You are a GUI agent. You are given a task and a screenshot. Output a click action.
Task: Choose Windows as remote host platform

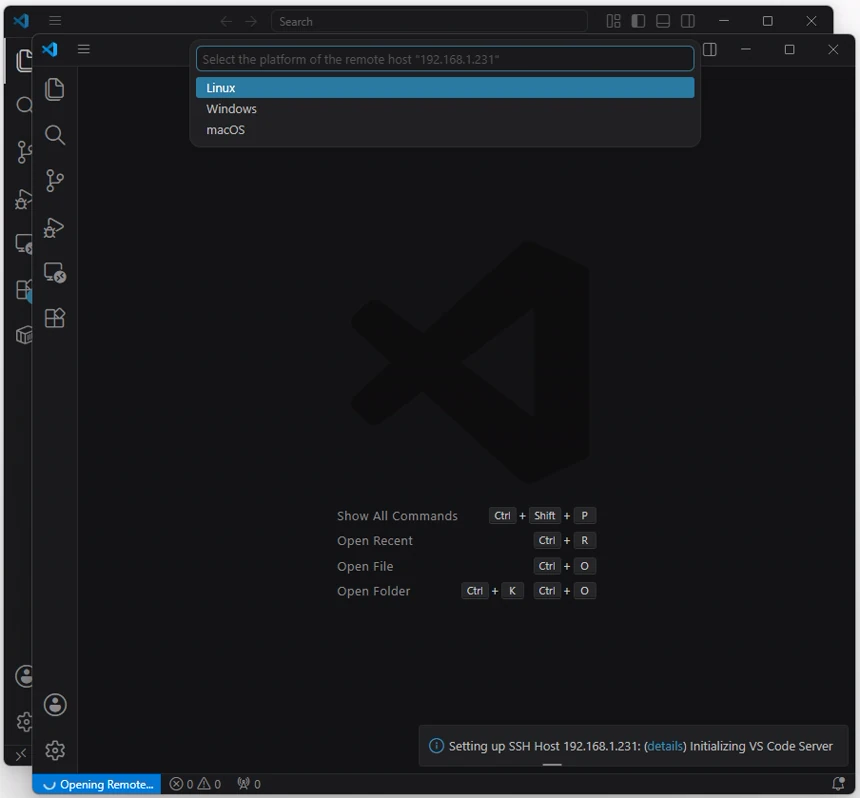coord(445,109)
